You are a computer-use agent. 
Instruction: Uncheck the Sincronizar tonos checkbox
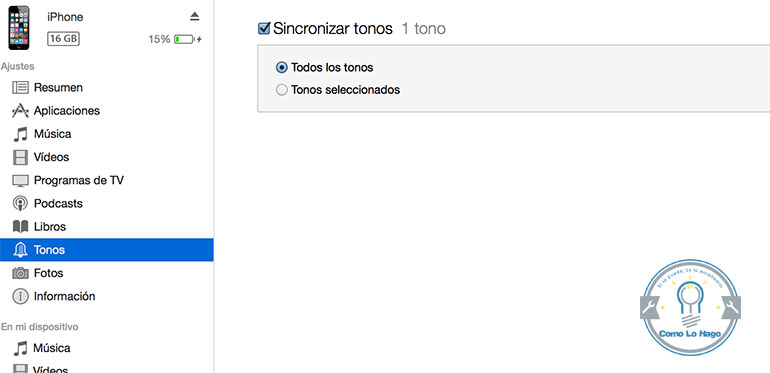point(264,28)
